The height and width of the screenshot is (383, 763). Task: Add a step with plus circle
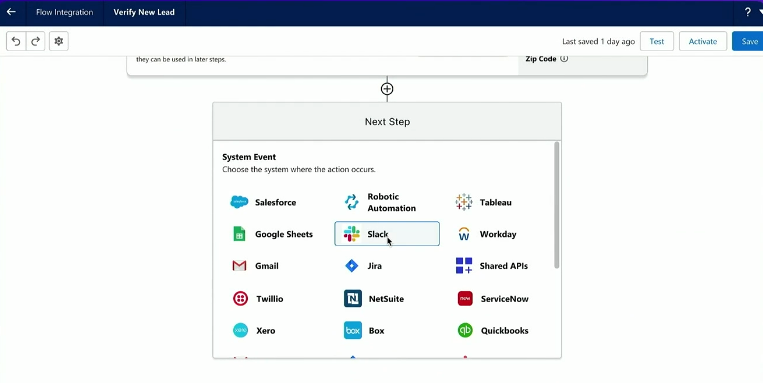pos(387,89)
